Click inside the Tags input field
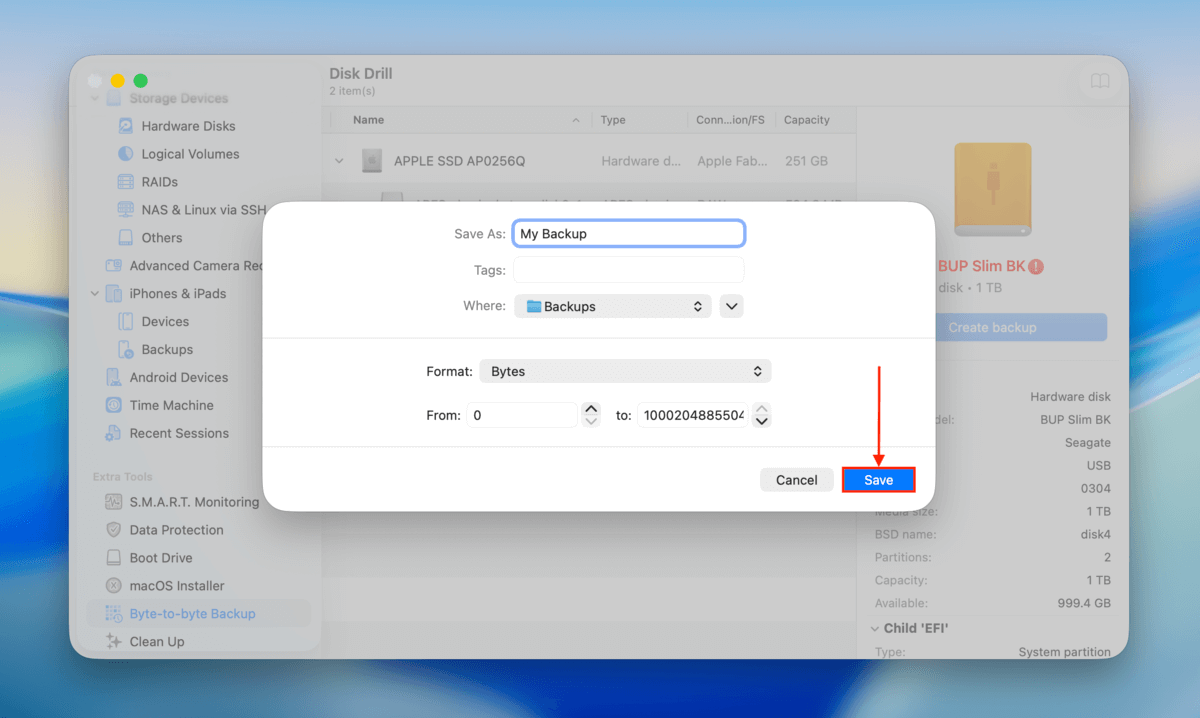Screen dimensions: 1200x718 628,269
